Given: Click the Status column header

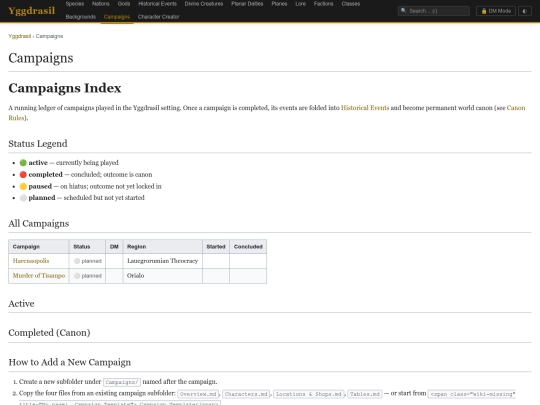Looking at the screenshot, I should (82, 247).
